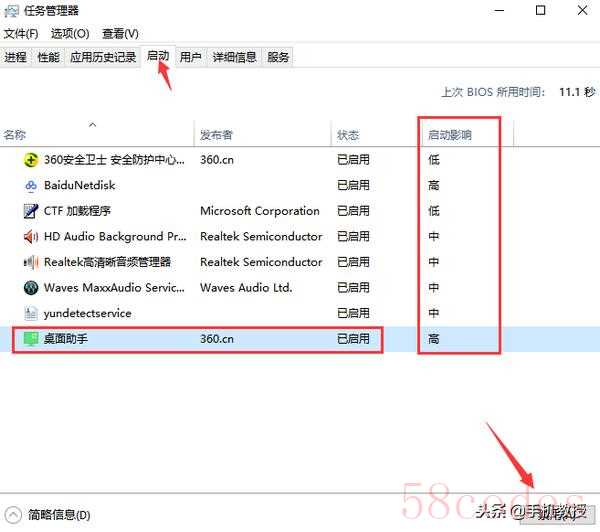Image resolution: width=600 pixels, height=532 pixels.
Task: Click 360.cn publisher in 桌面助手 row
Action: [217, 339]
